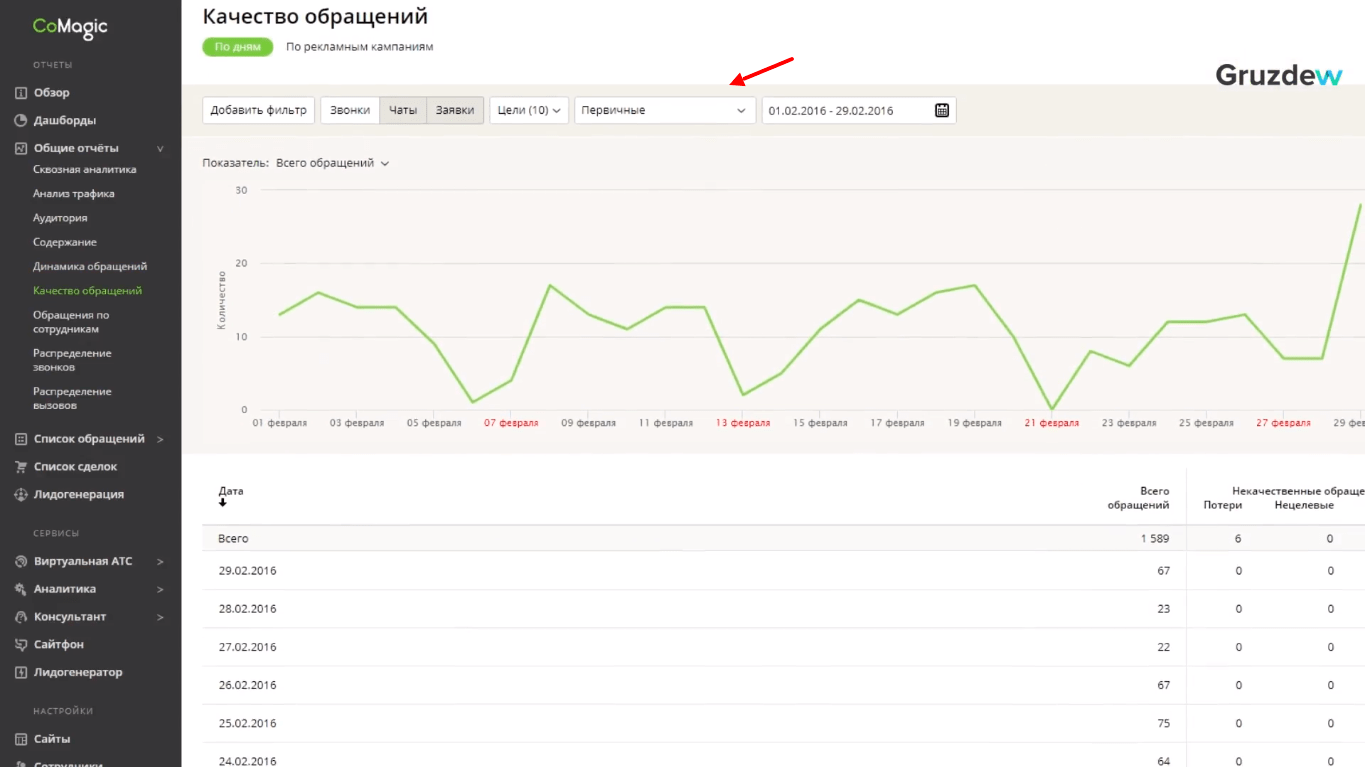Click the CoMagic logo
This screenshot has height=767, width=1365.
70,27
